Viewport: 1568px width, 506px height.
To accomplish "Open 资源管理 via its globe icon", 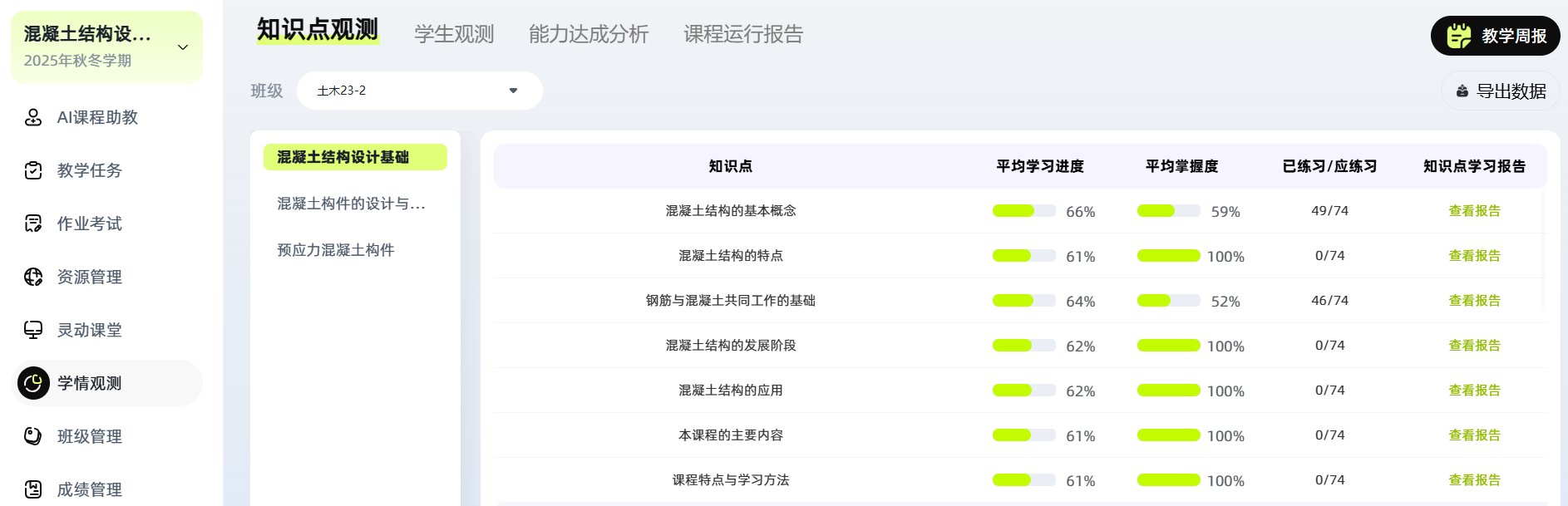I will (x=33, y=277).
